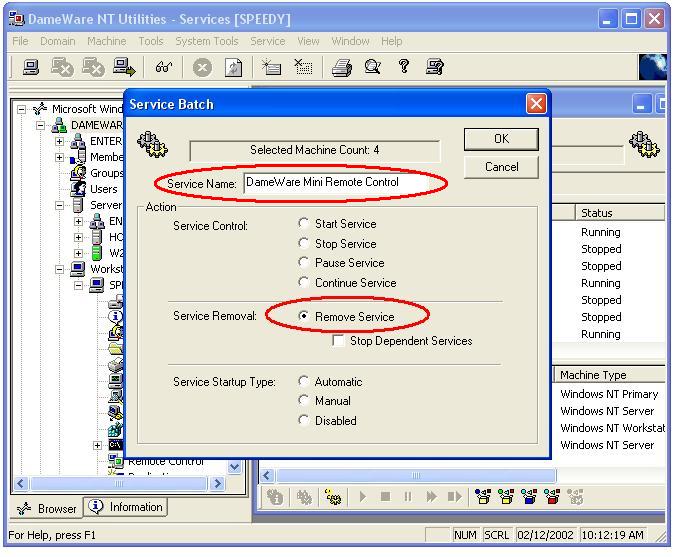Open the System Tools menu
679x557 pixels.
(207, 41)
